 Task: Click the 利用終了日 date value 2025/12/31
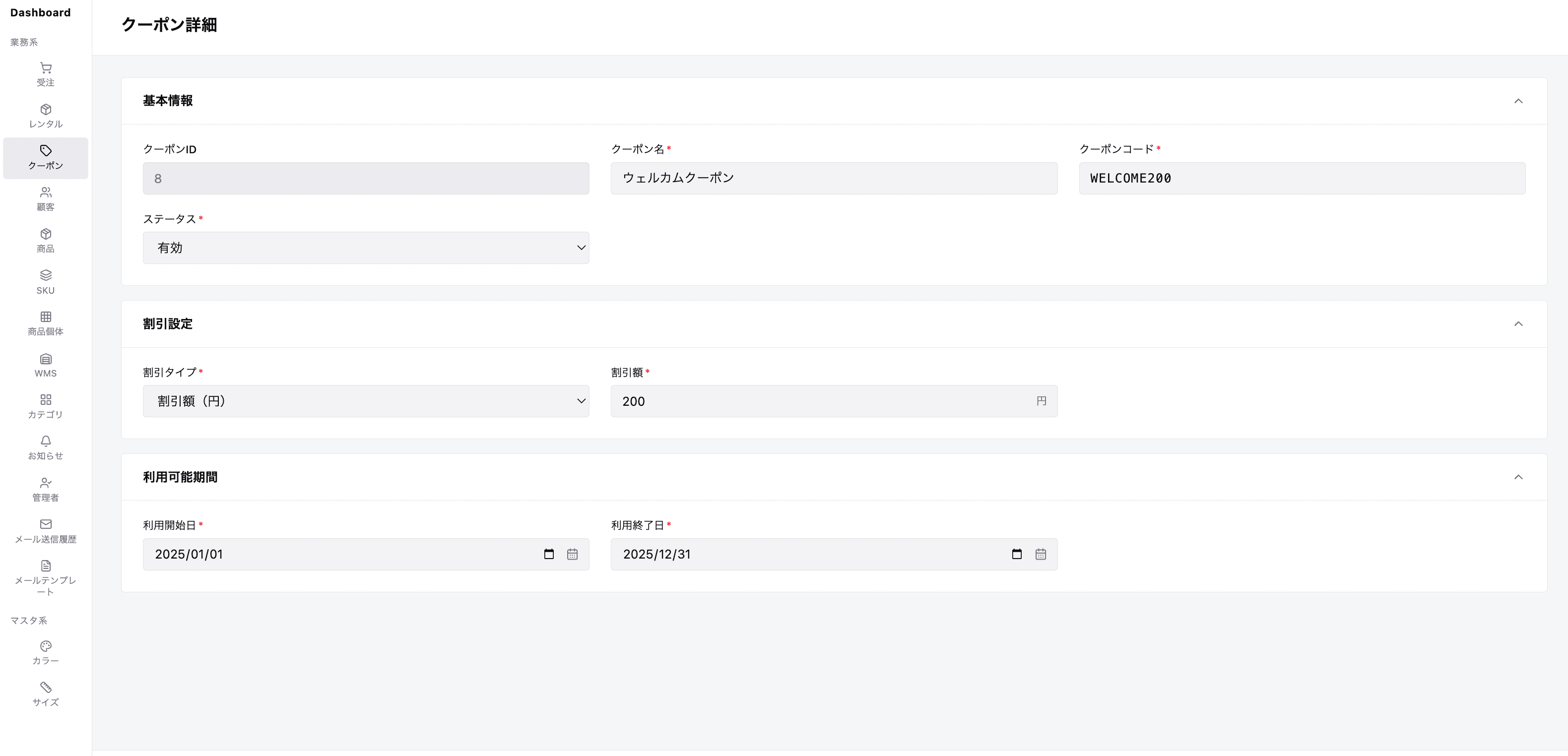pyautogui.click(x=657, y=555)
